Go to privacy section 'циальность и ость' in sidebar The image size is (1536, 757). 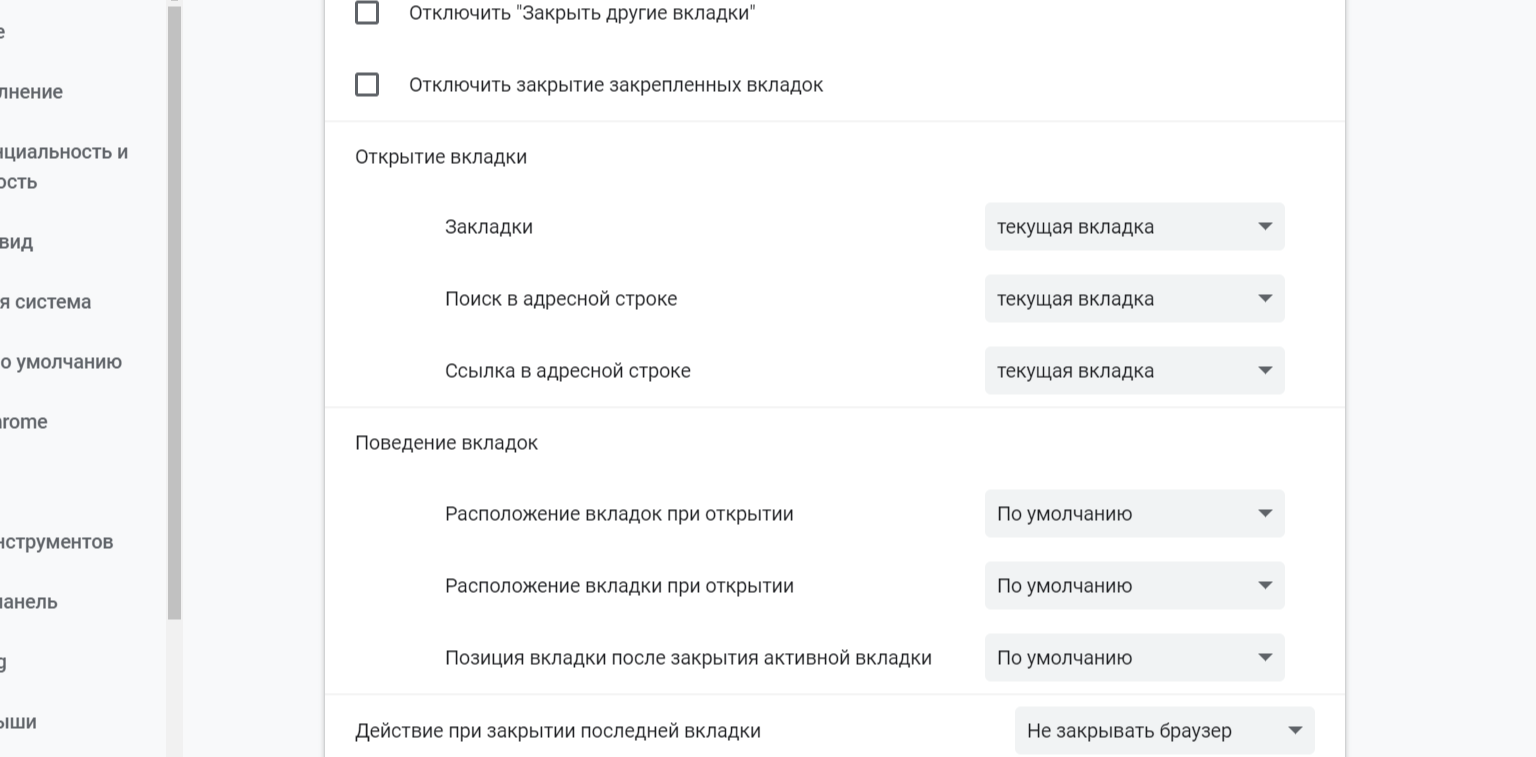pos(62,167)
